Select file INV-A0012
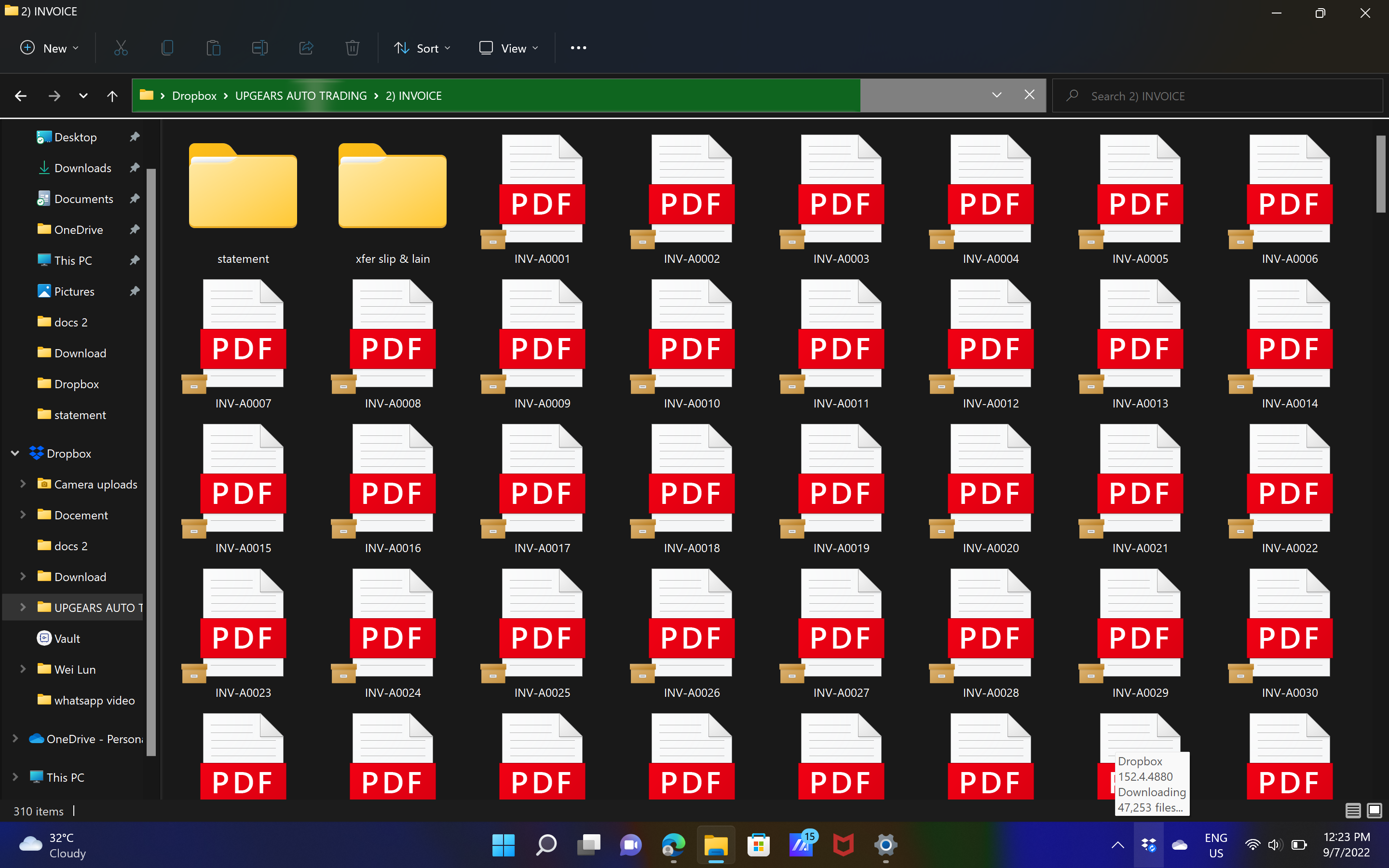1389x868 pixels. 991,344
